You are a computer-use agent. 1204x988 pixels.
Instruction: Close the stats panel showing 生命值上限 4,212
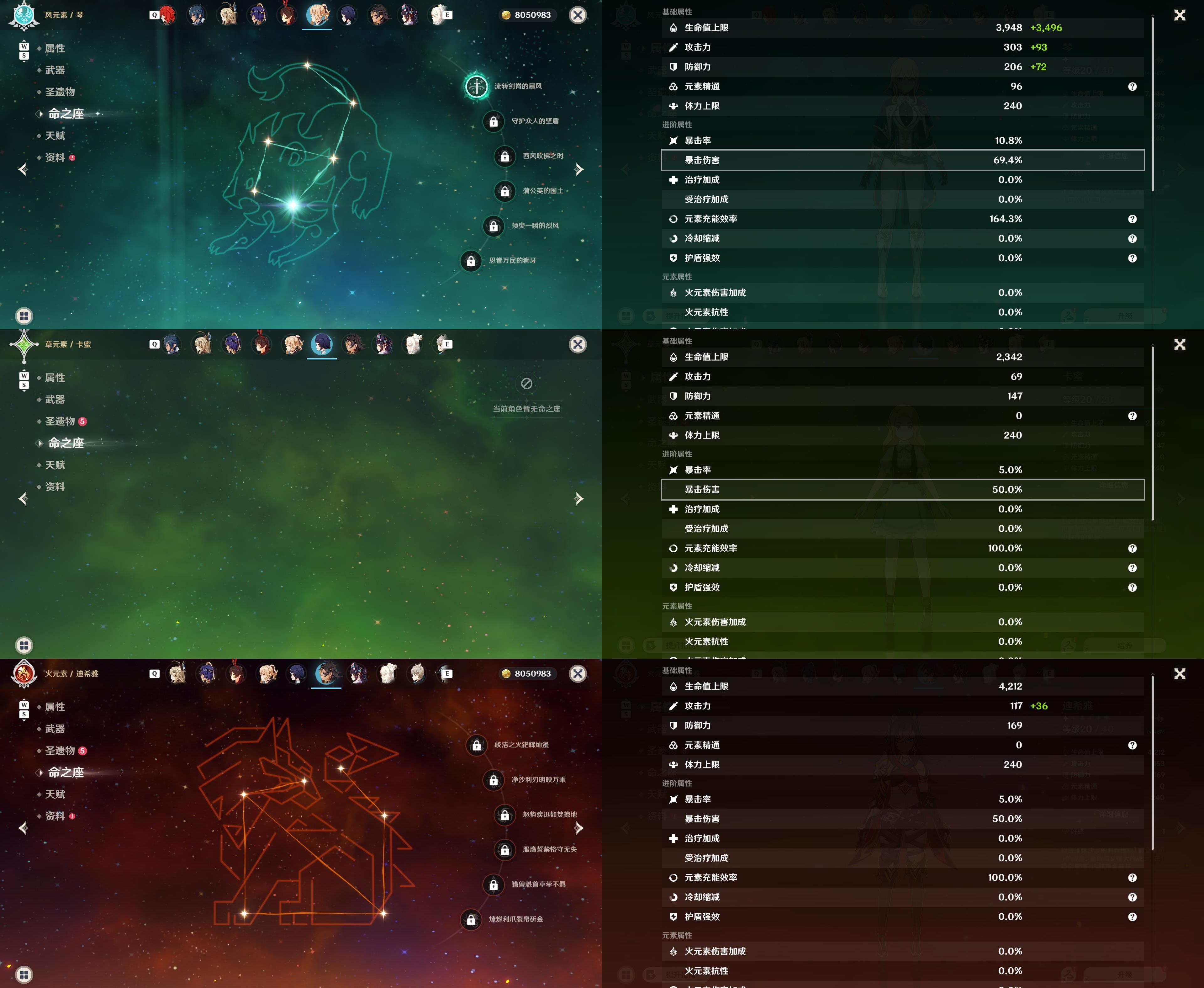pos(1180,673)
